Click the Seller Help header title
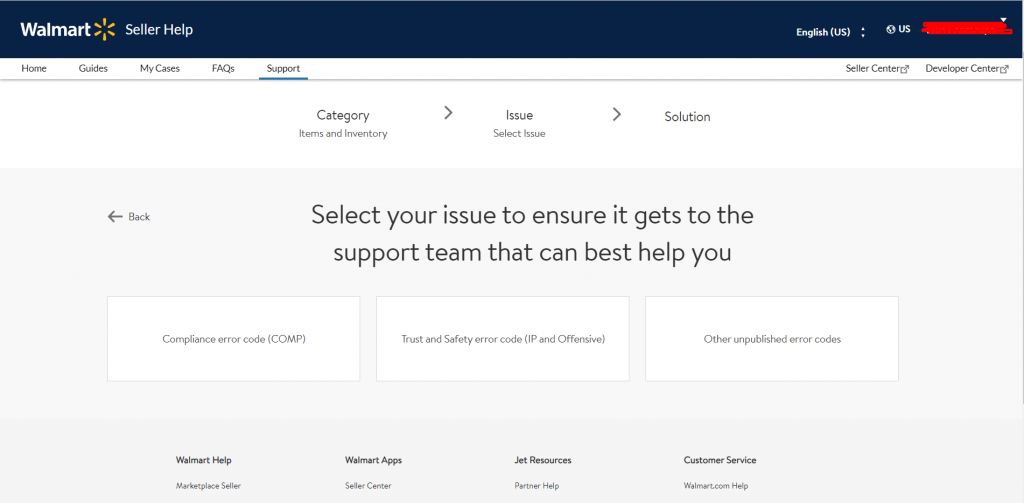 pyautogui.click(x=159, y=29)
